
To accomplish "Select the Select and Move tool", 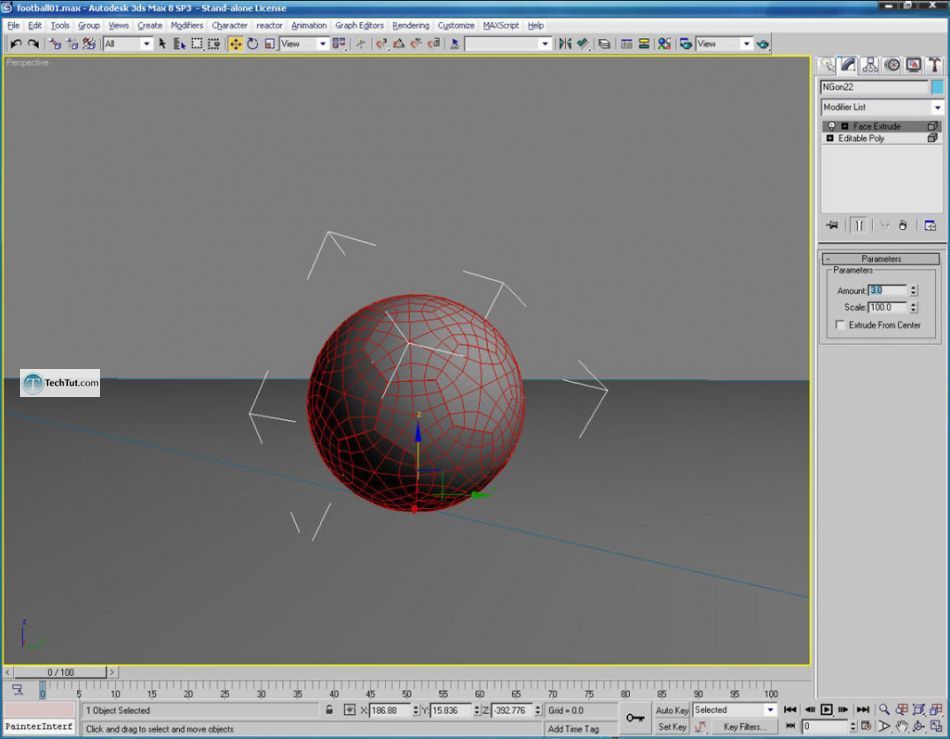I will pyautogui.click(x=236, y=44).
